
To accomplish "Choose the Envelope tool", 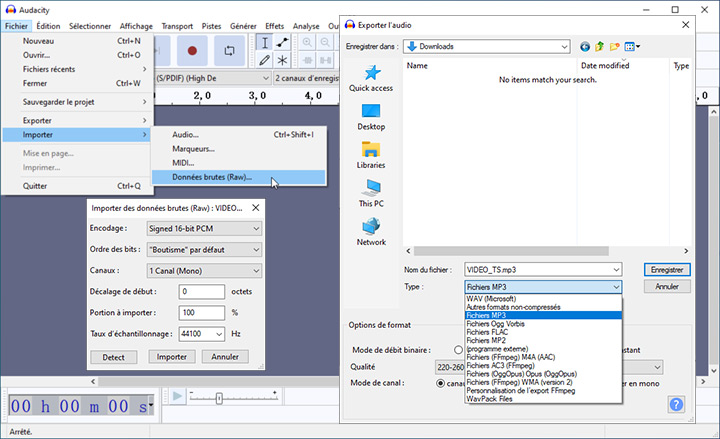I will (282, 42).
